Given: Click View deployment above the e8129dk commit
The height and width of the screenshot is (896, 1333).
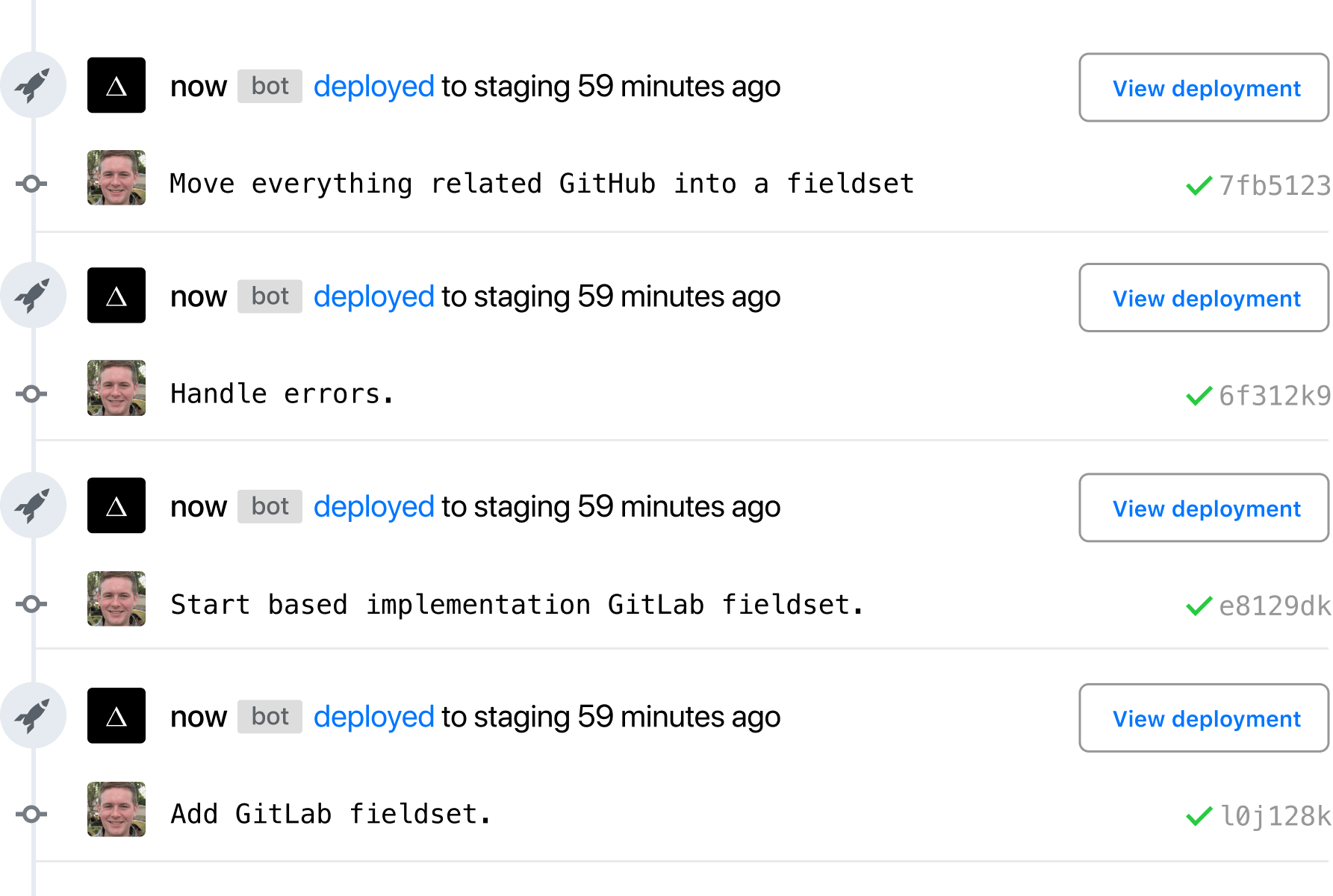Looking at the screenshot, I should pos(1204,508).
